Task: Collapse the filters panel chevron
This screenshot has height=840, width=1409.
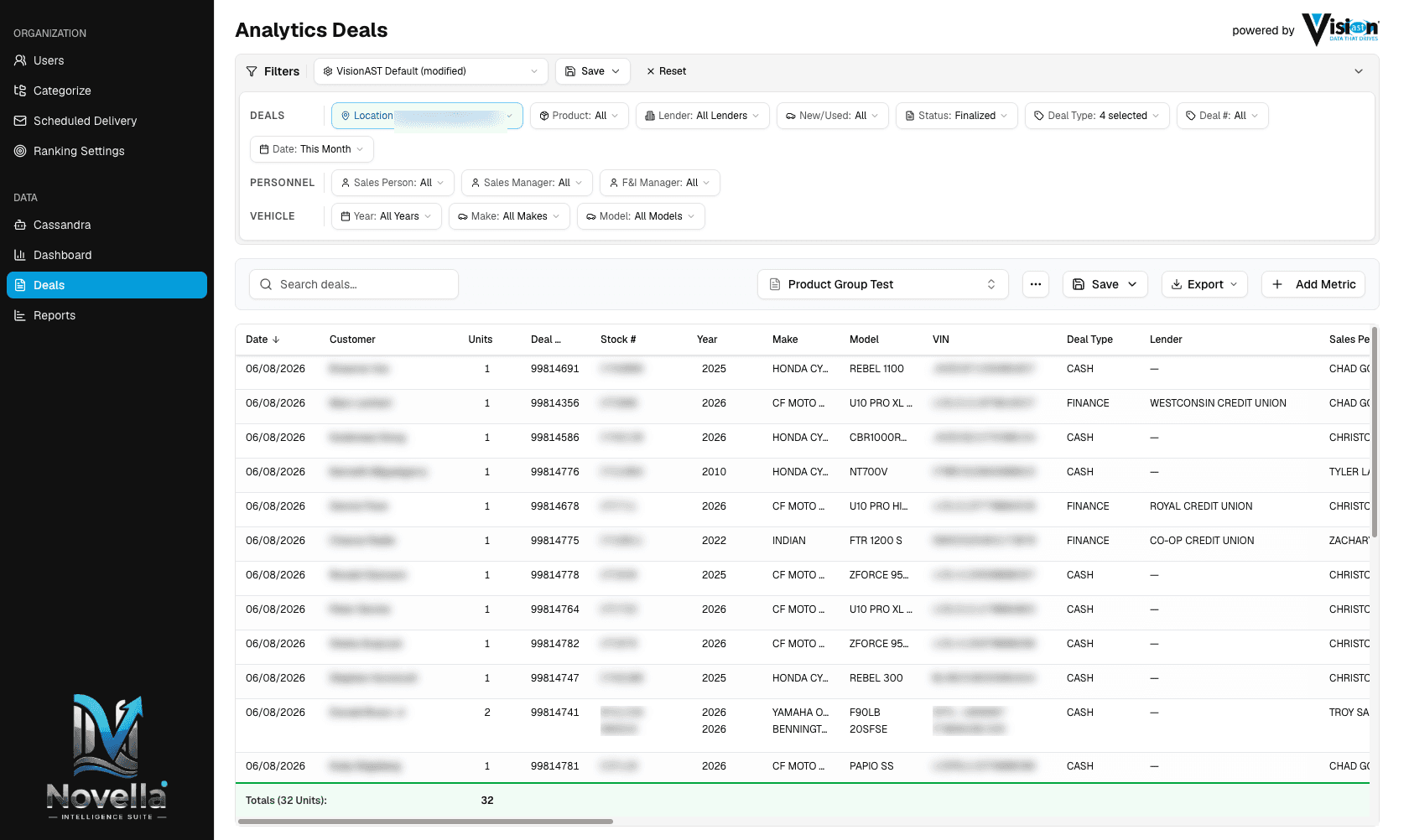Action: tap(1359, 71)
